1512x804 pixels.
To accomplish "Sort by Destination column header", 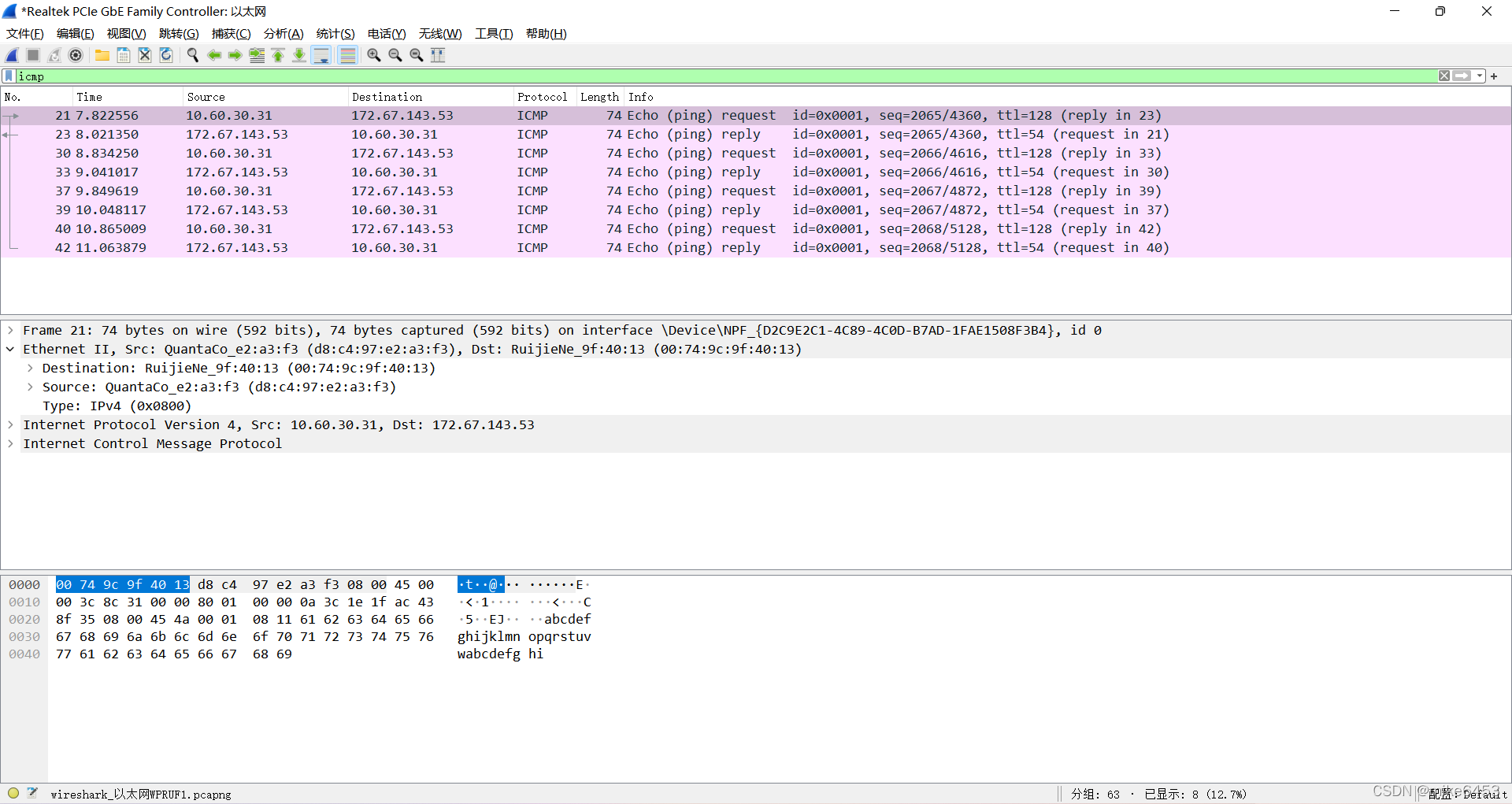I will click(430, 97).
